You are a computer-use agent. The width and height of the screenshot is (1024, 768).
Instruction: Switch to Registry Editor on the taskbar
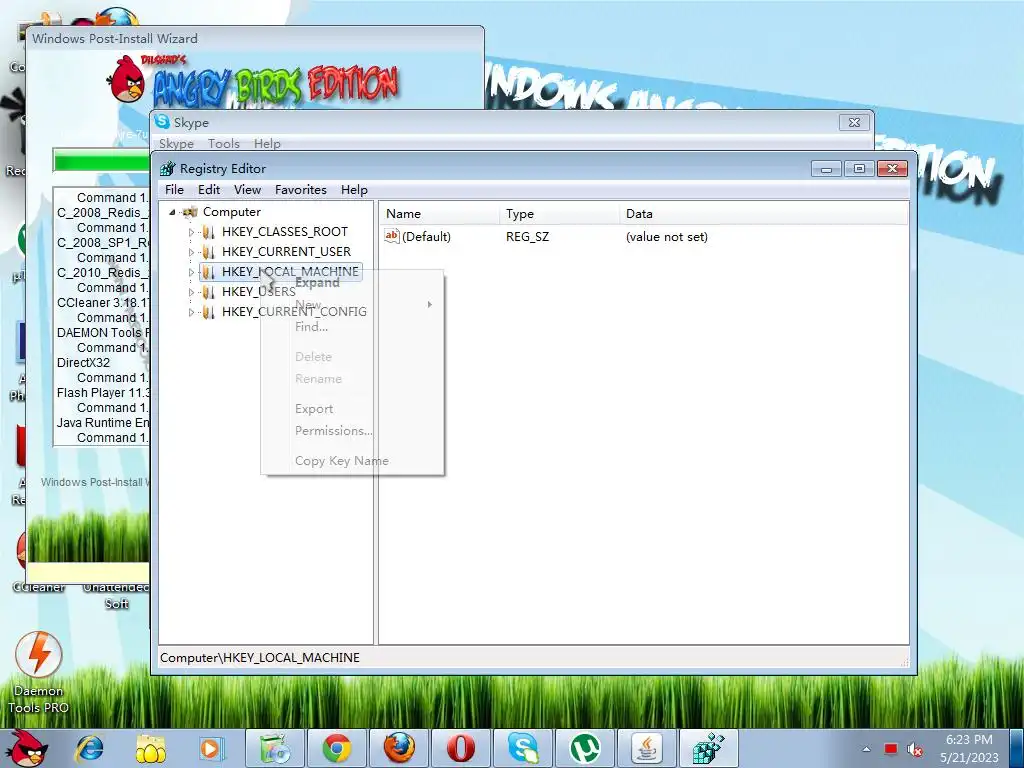(x=709, y=748)
